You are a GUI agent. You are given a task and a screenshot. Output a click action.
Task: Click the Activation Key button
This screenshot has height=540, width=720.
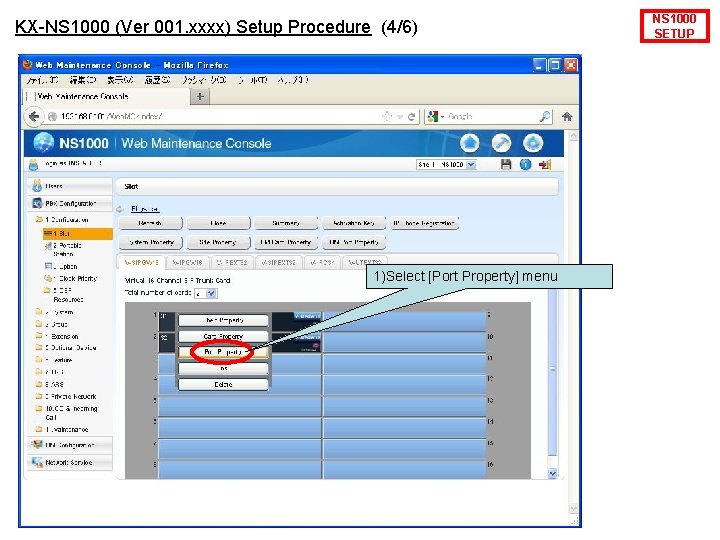354,223
